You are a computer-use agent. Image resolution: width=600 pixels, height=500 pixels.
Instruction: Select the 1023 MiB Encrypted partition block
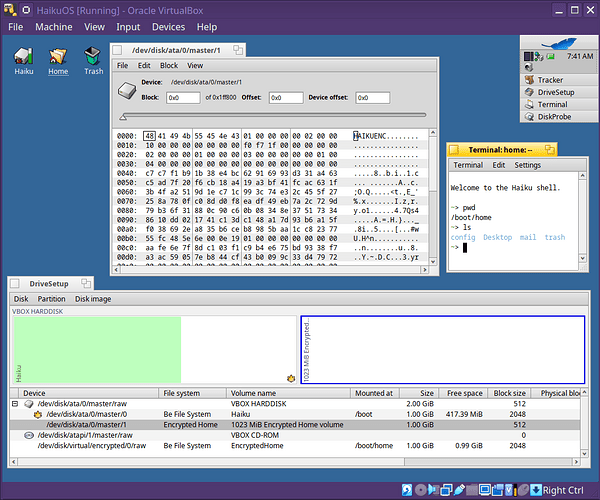443,350
